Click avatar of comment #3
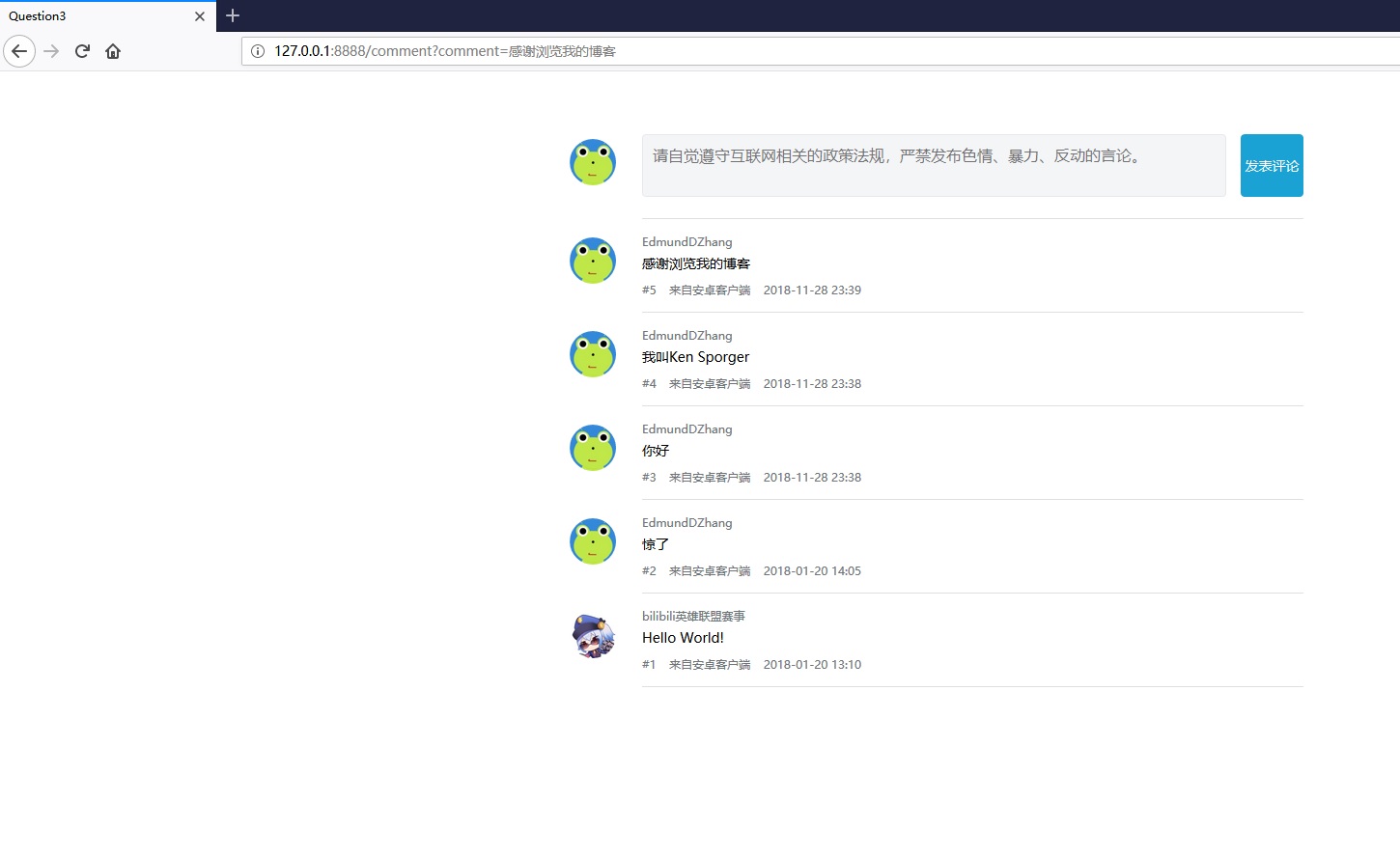Viewport: 1400px width, 857px height. coord(593,448)
